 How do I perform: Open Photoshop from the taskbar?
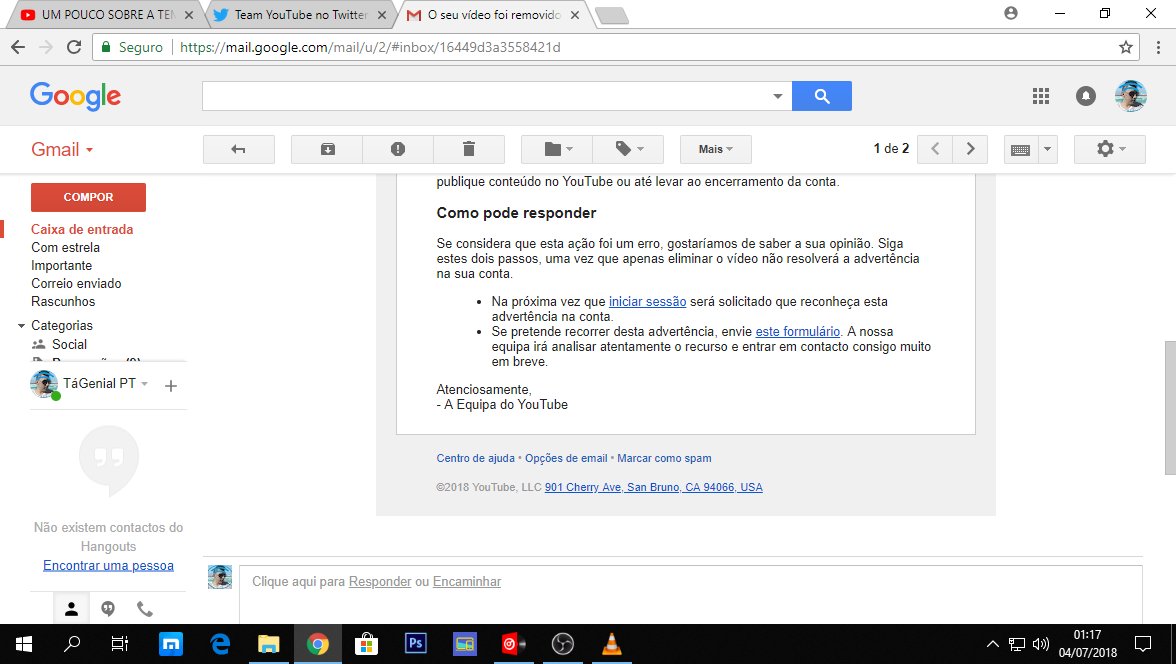[x=416, y=644]
